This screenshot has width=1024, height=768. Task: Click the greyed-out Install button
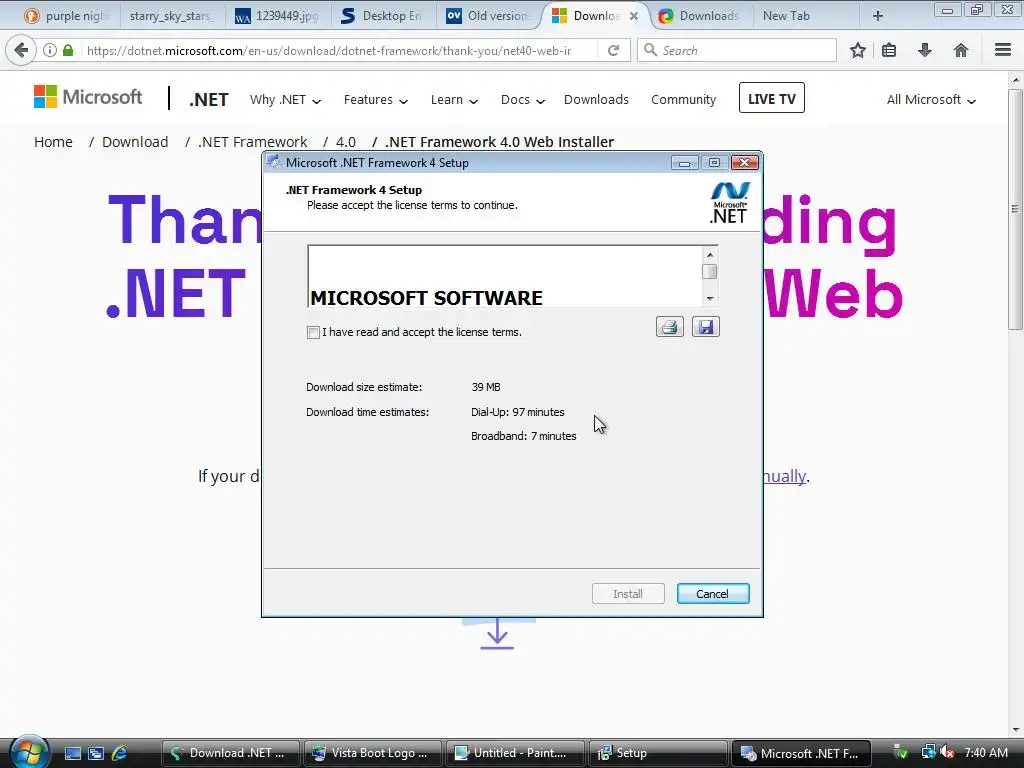tap(628, 594)
